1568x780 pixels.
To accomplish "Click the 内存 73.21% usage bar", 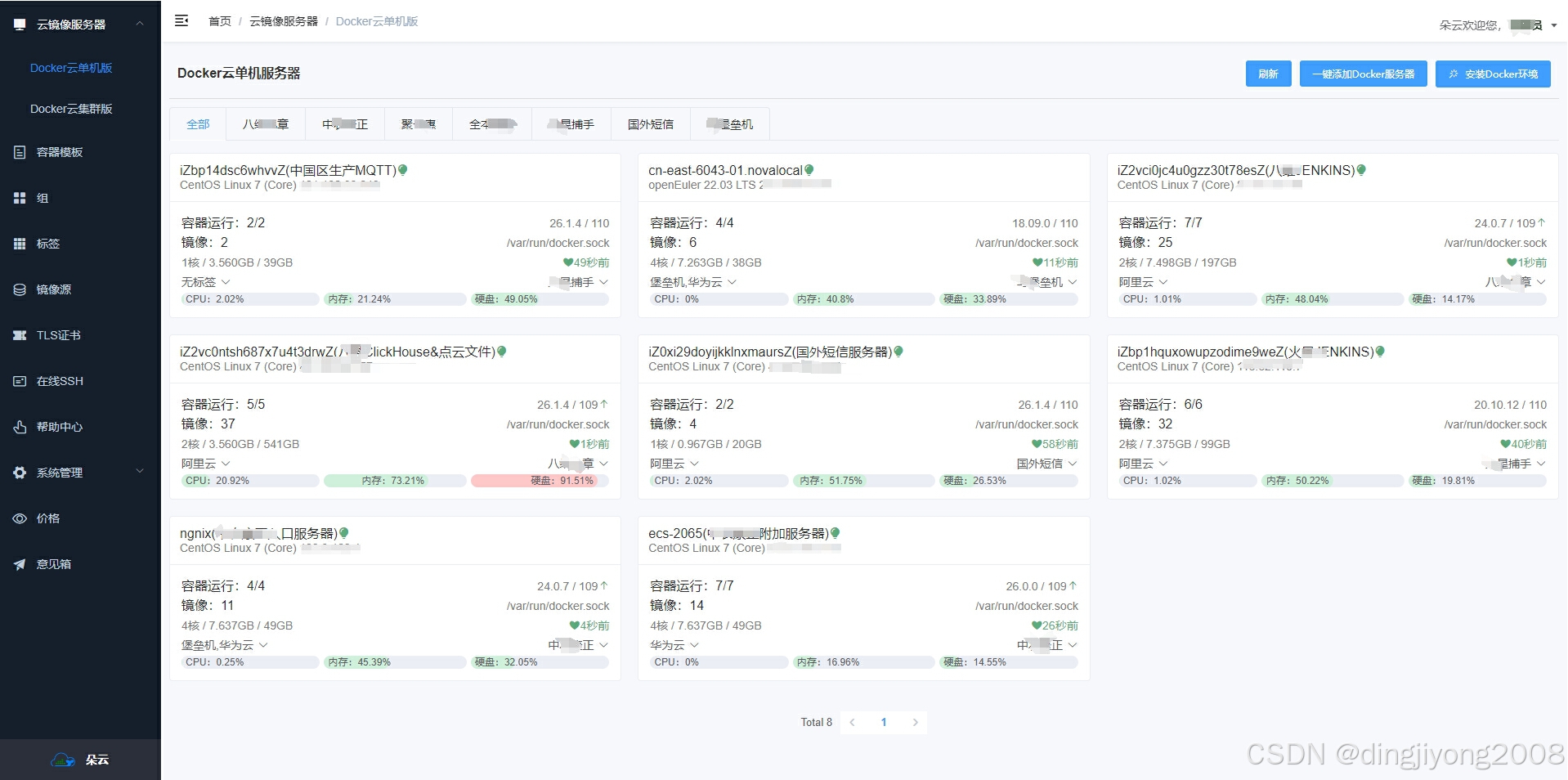I will point(394,481).
